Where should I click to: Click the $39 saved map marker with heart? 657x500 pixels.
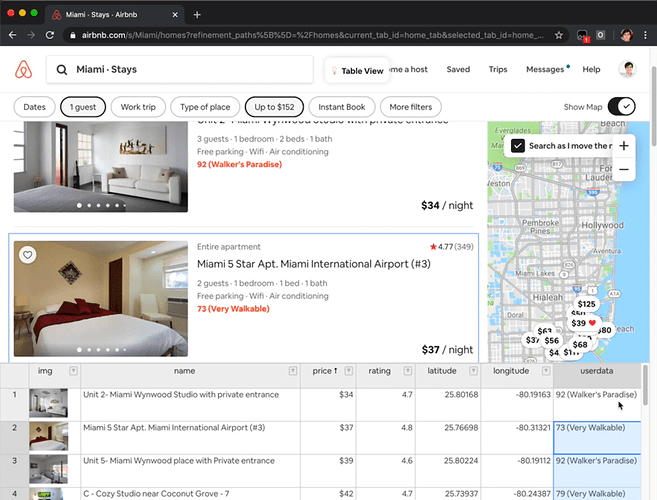[584, 323]
